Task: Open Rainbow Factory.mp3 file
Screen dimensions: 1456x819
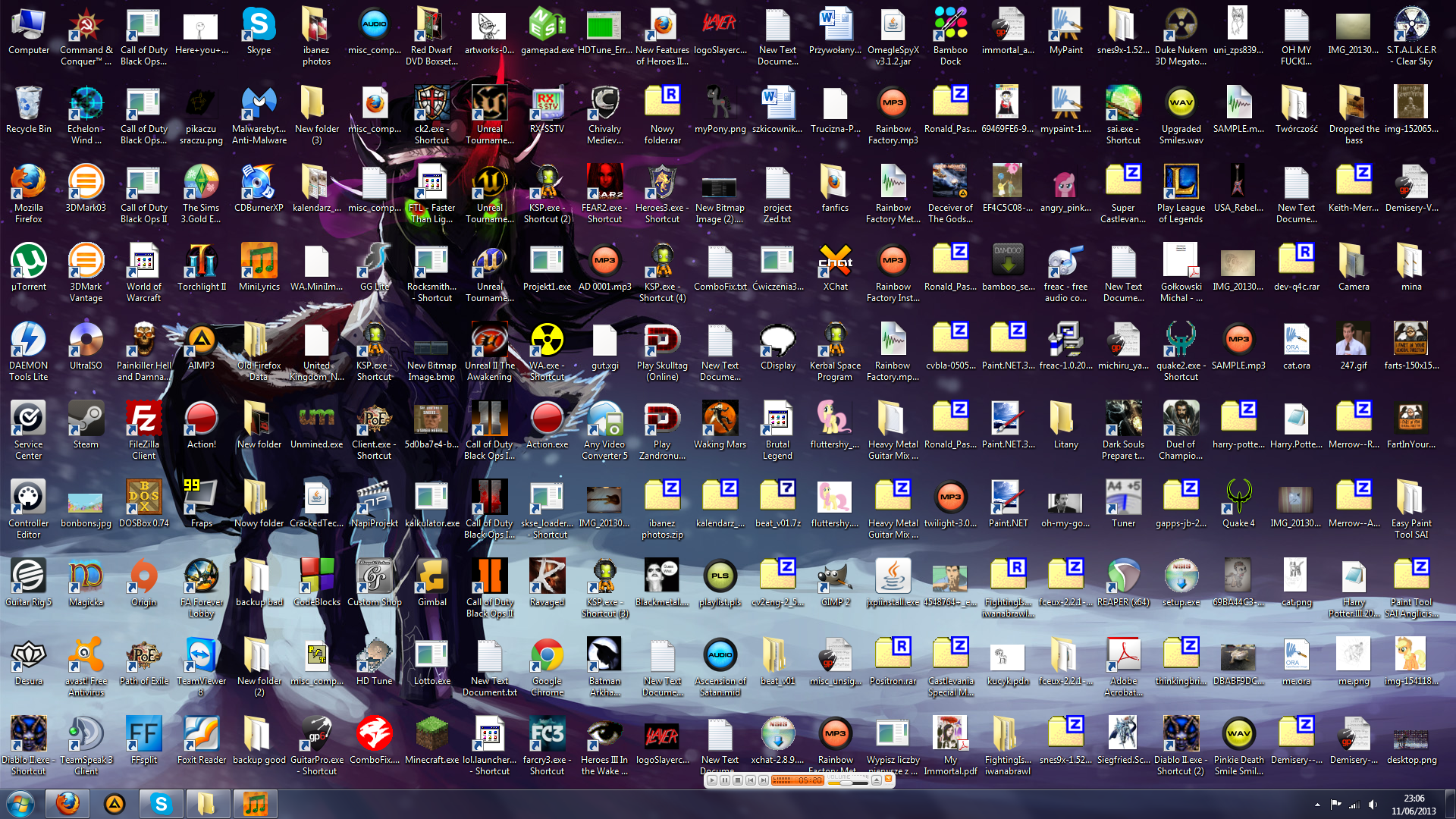Action: [x=893, y=115]
